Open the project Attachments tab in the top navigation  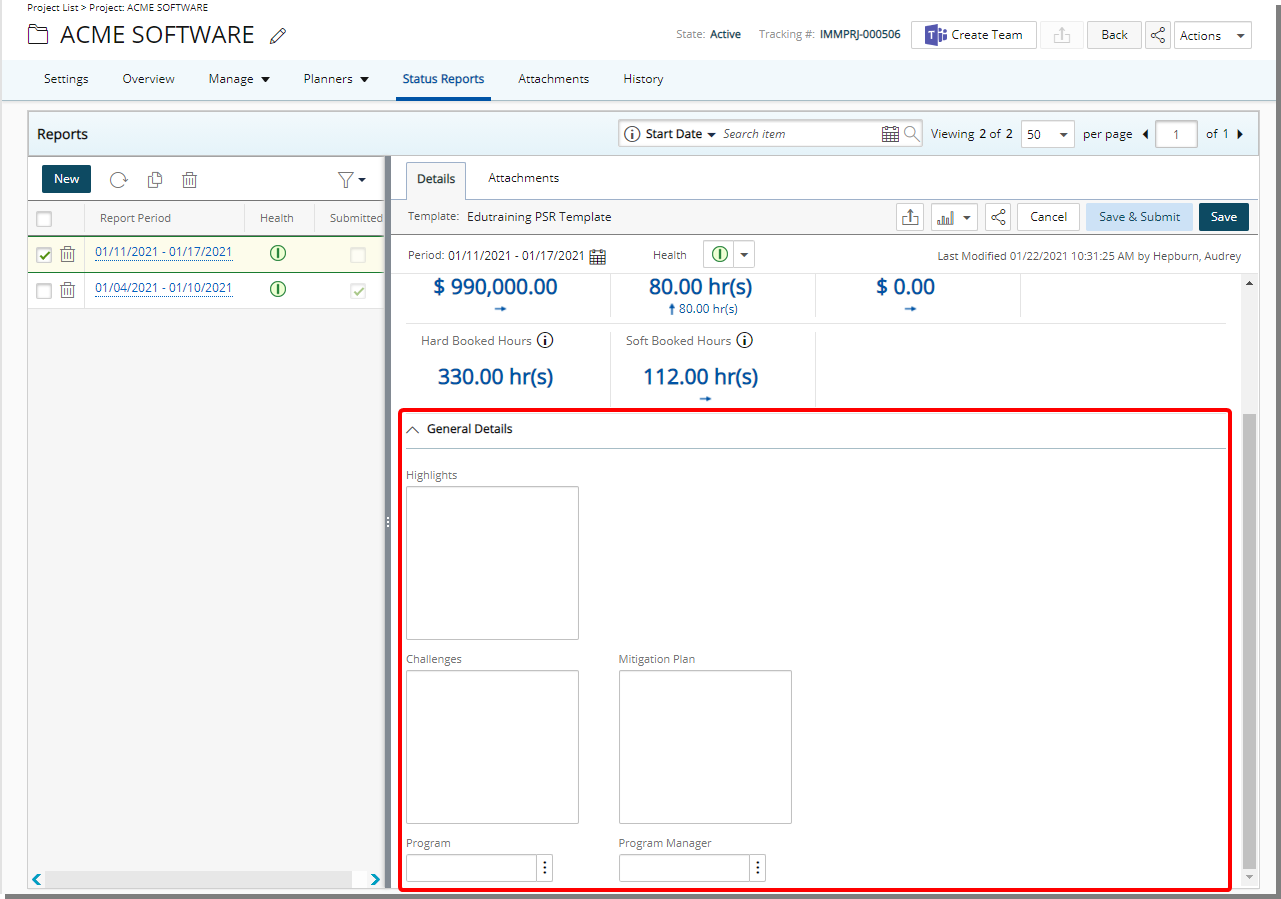point(553,79)
